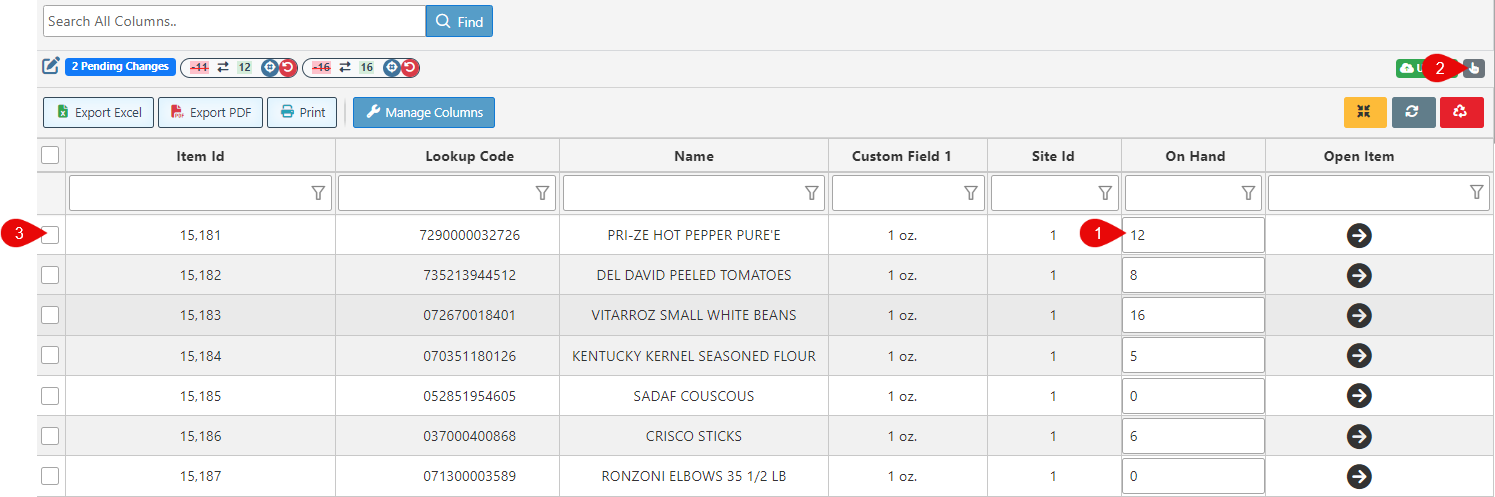Undo the 16 to 16 pending change
Screen dimensions: 1495x497
click(410, 67)
